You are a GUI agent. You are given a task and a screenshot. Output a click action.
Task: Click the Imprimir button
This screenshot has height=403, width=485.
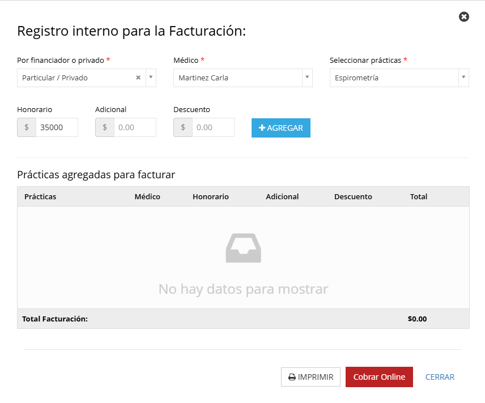pos(311,377)
